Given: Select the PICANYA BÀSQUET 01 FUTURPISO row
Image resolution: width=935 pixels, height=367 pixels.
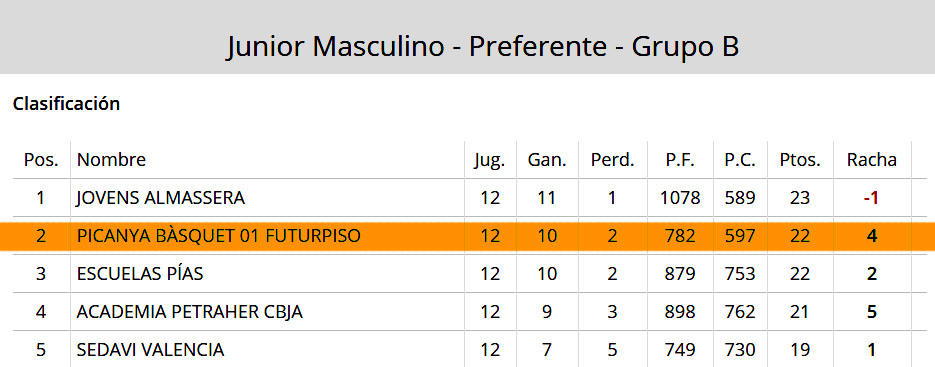Looking at the screenshot, I should click(x=468, y=236).
